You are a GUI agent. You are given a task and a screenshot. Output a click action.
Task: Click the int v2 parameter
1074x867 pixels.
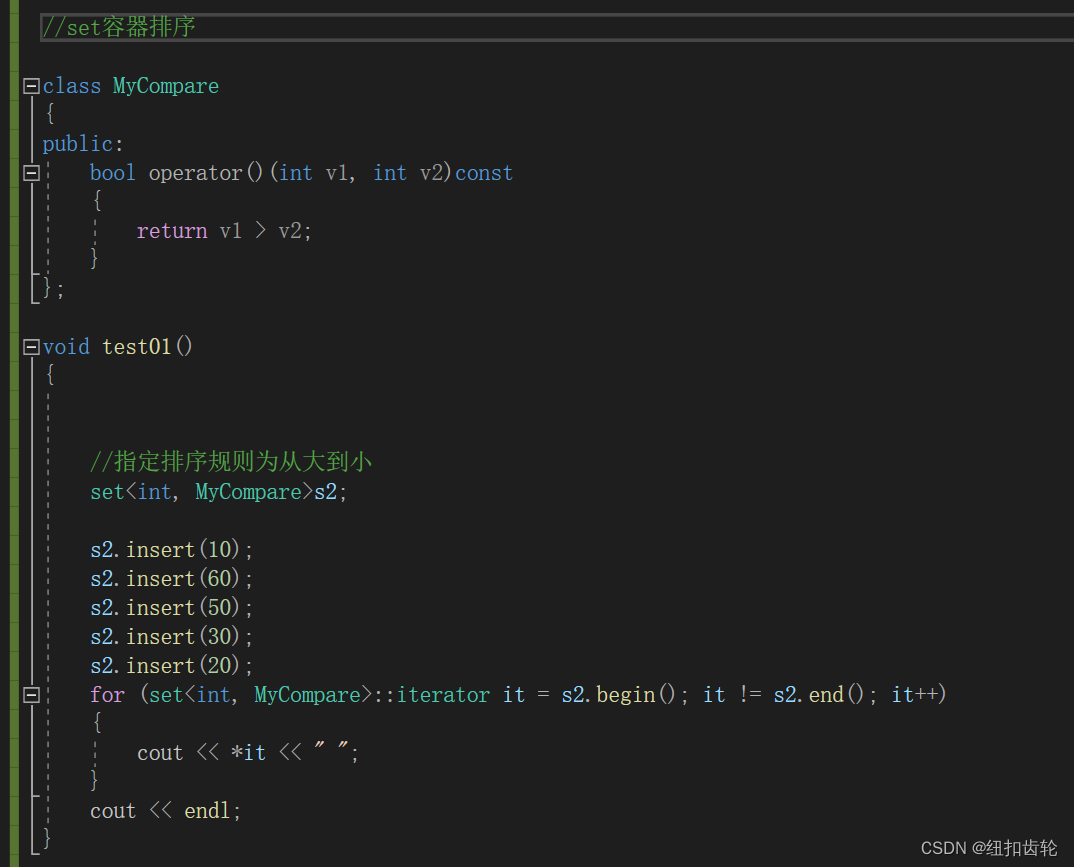tap(408, 173)
